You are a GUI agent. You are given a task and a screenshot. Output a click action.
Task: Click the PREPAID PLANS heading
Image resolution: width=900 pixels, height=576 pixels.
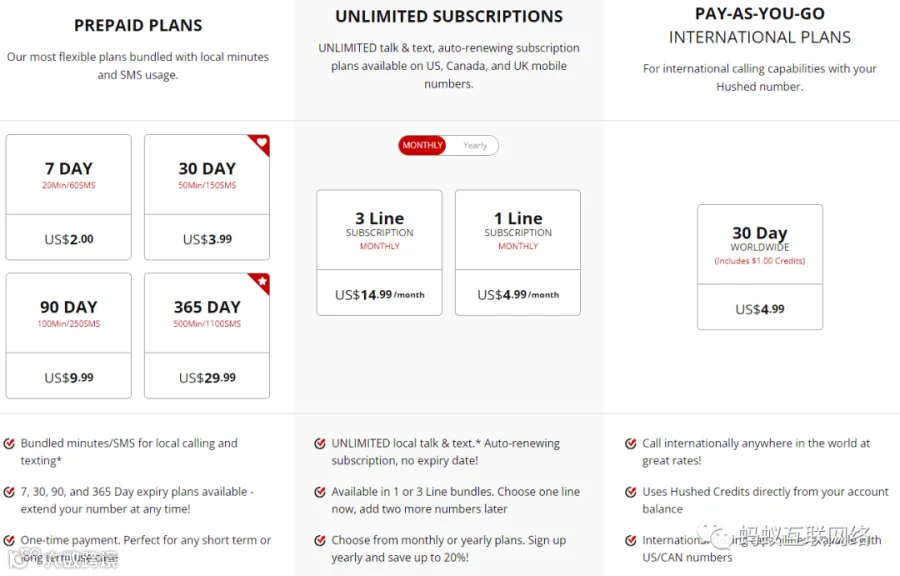(x=138, y=25)
